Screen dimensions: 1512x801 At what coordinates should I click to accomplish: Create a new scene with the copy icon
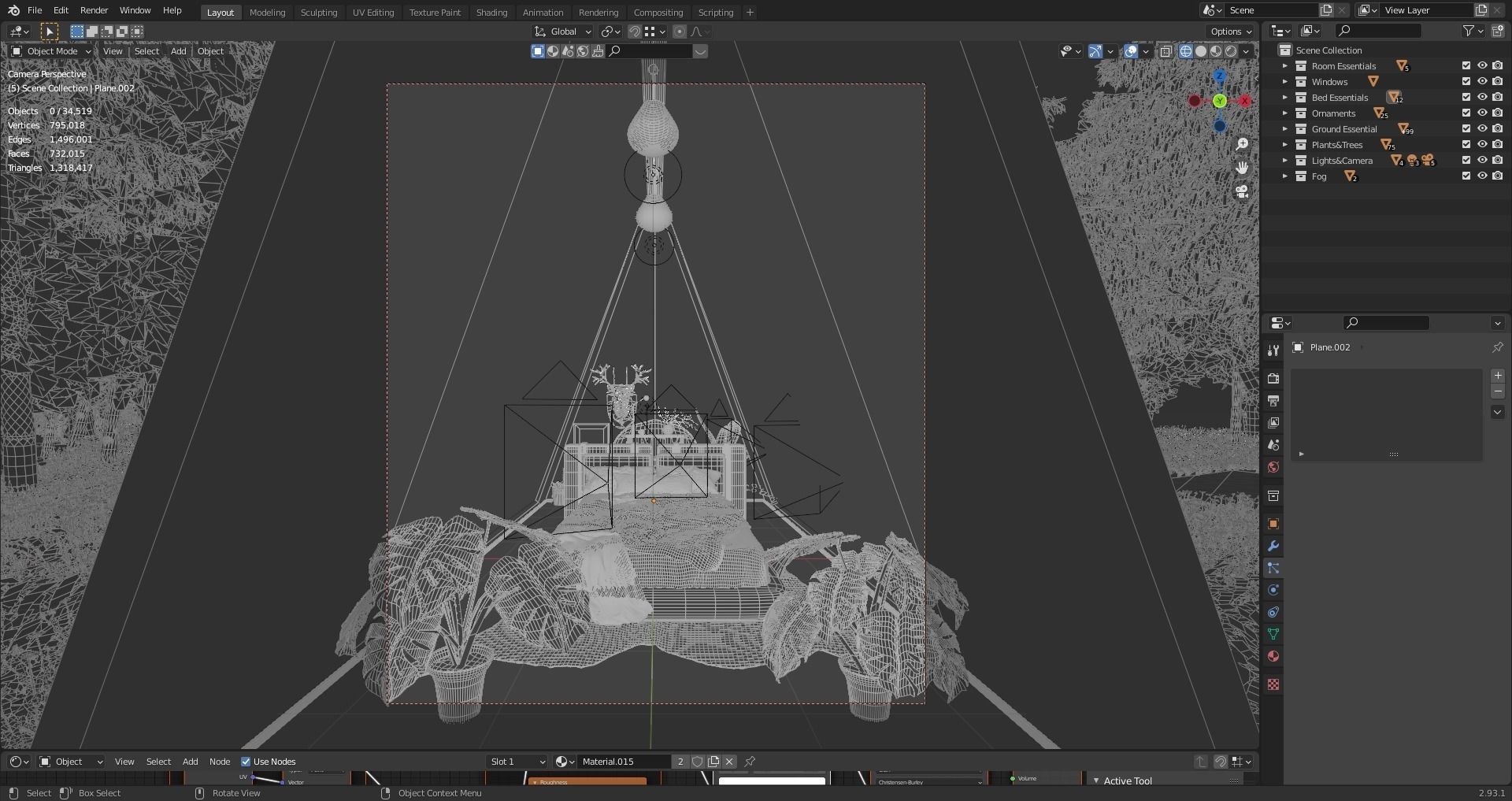1326,10
